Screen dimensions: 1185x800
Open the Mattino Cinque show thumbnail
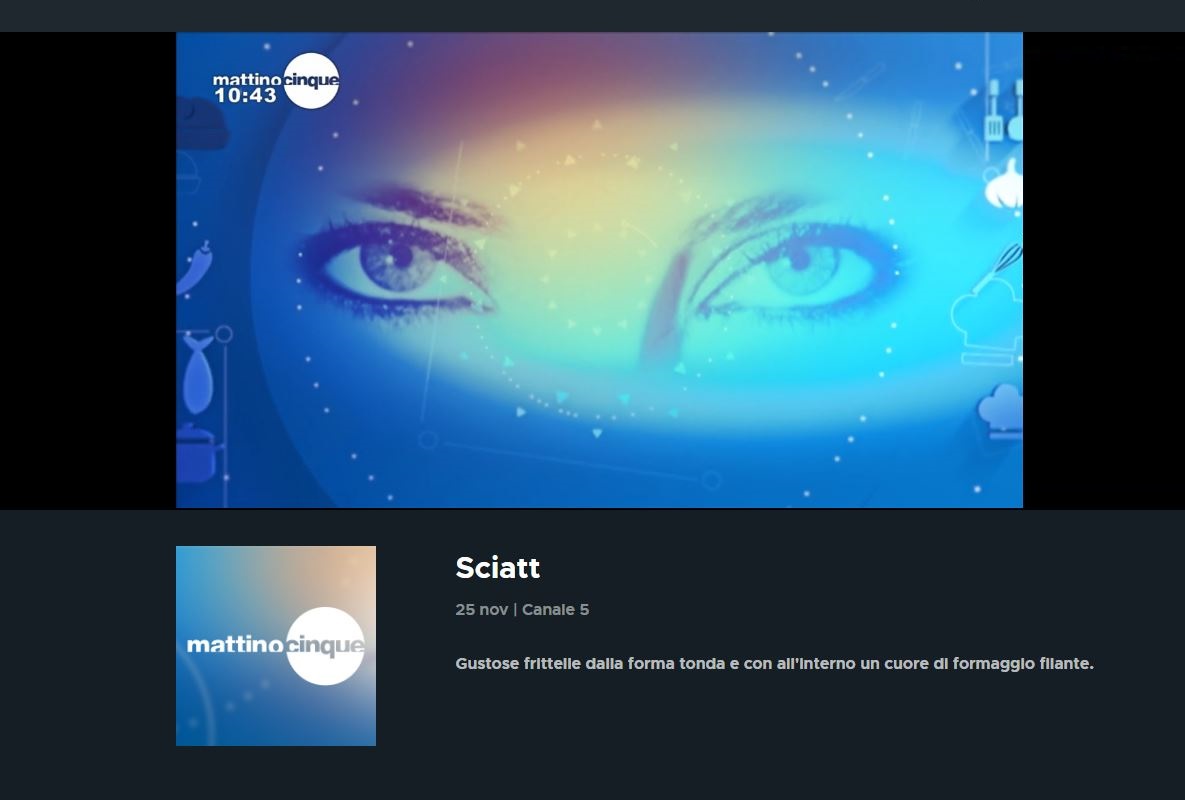point(276,646)
